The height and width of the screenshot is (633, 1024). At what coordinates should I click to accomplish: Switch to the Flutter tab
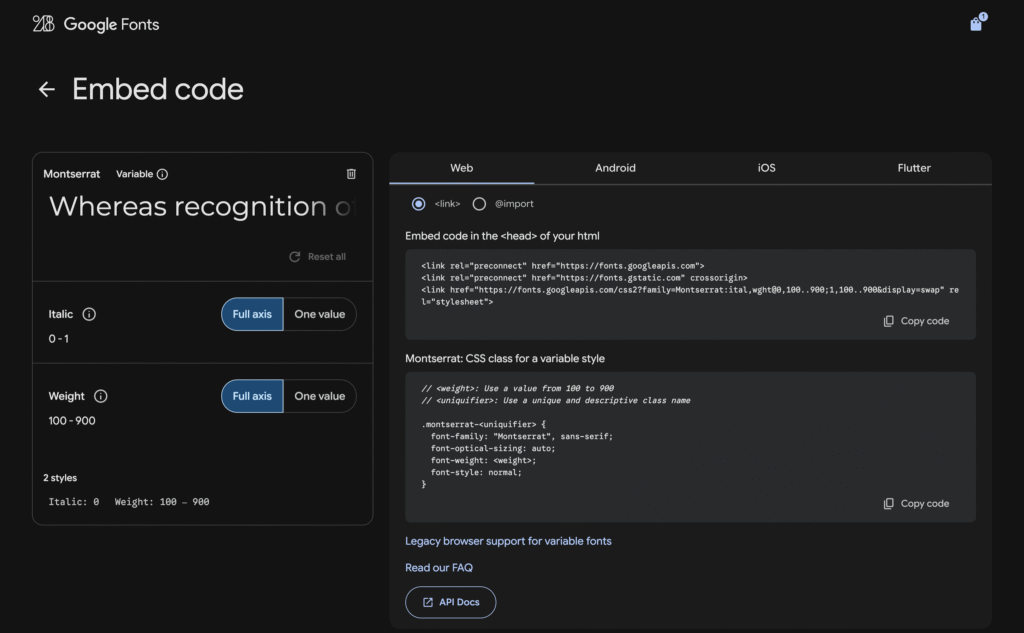point(914,168)
